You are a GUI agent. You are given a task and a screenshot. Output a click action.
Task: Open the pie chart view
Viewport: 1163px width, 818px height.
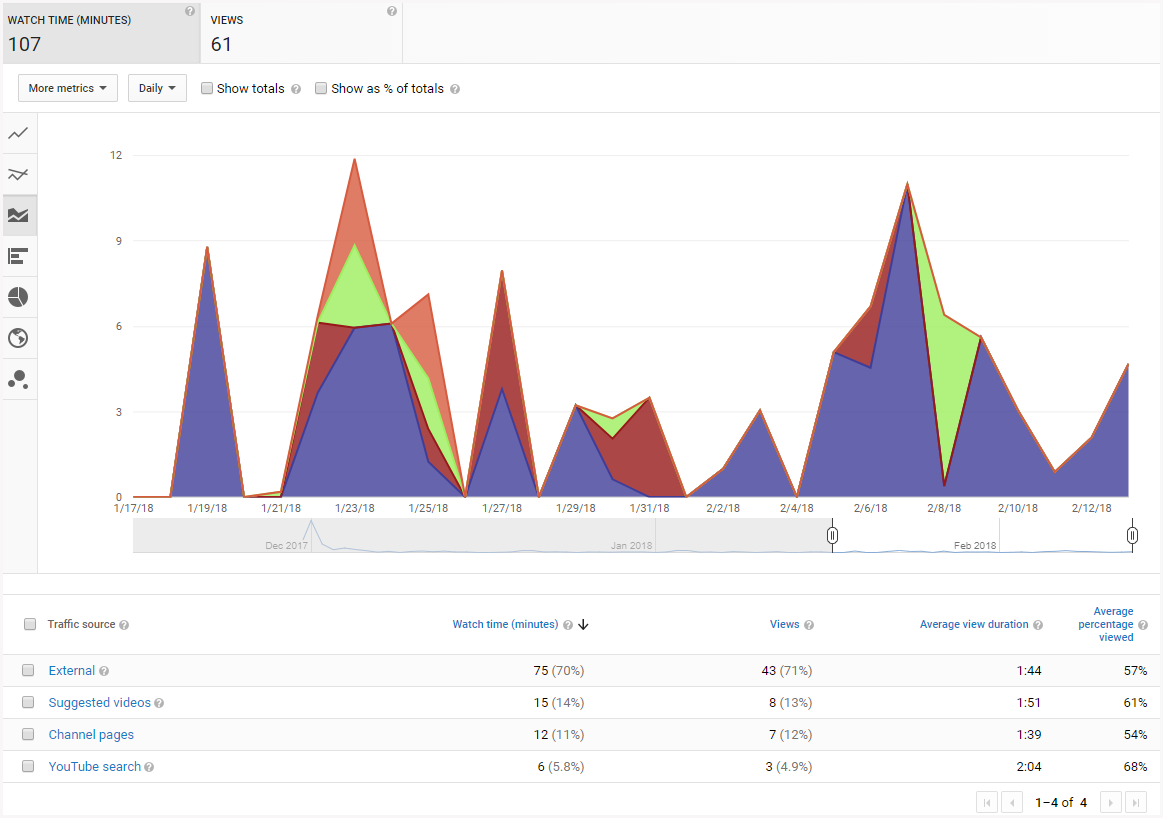tap(18, 297)
